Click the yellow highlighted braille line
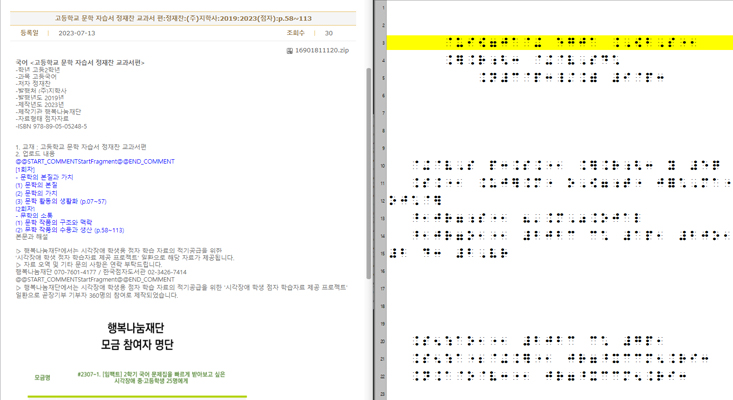This screenshot has height=400, width=733. pos(560,43)
